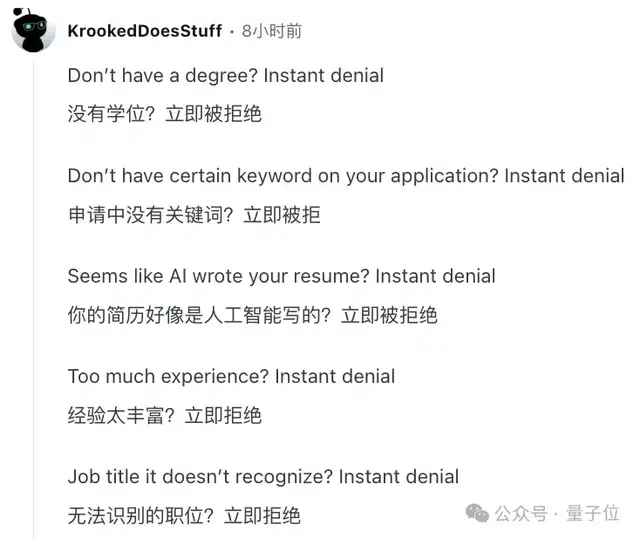This screenshot has height=539, width=640.
Task: Click the line "Too much experience? Instant denial"
Action: click(231, 376)
